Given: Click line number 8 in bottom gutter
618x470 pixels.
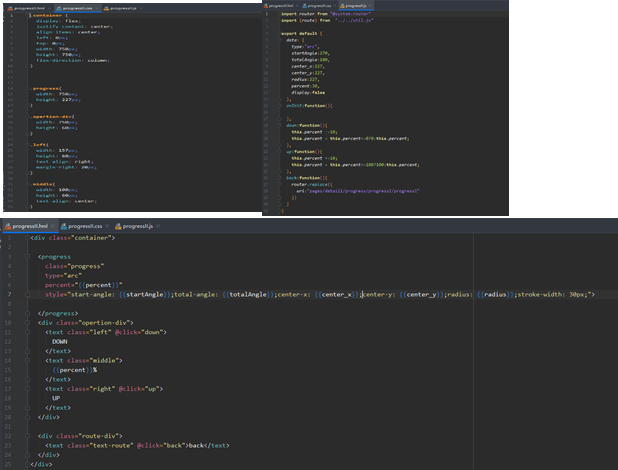Looking at the screenshot, I should (9, 304).
